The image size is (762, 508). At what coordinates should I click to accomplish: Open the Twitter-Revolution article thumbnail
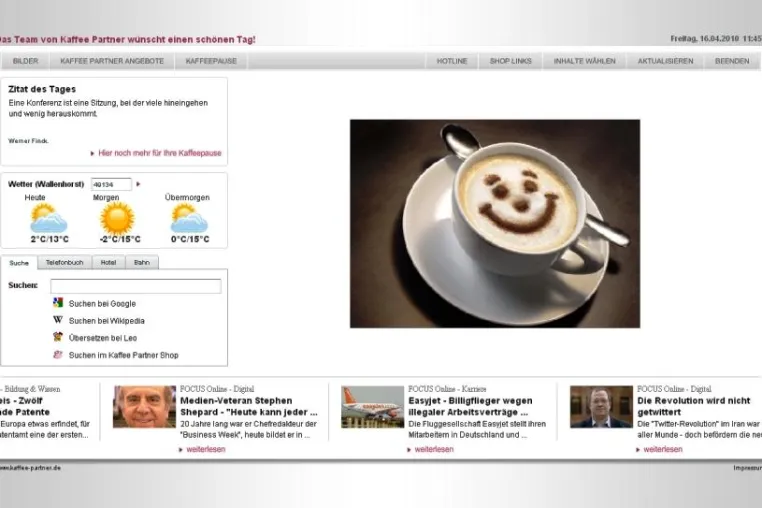(x=601, y=407)
